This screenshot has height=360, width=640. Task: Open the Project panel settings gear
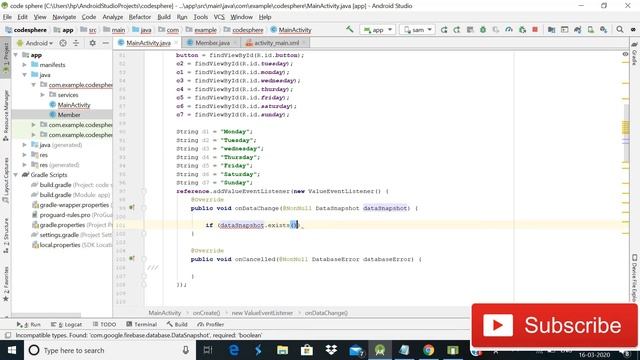(x=93, y=43)
